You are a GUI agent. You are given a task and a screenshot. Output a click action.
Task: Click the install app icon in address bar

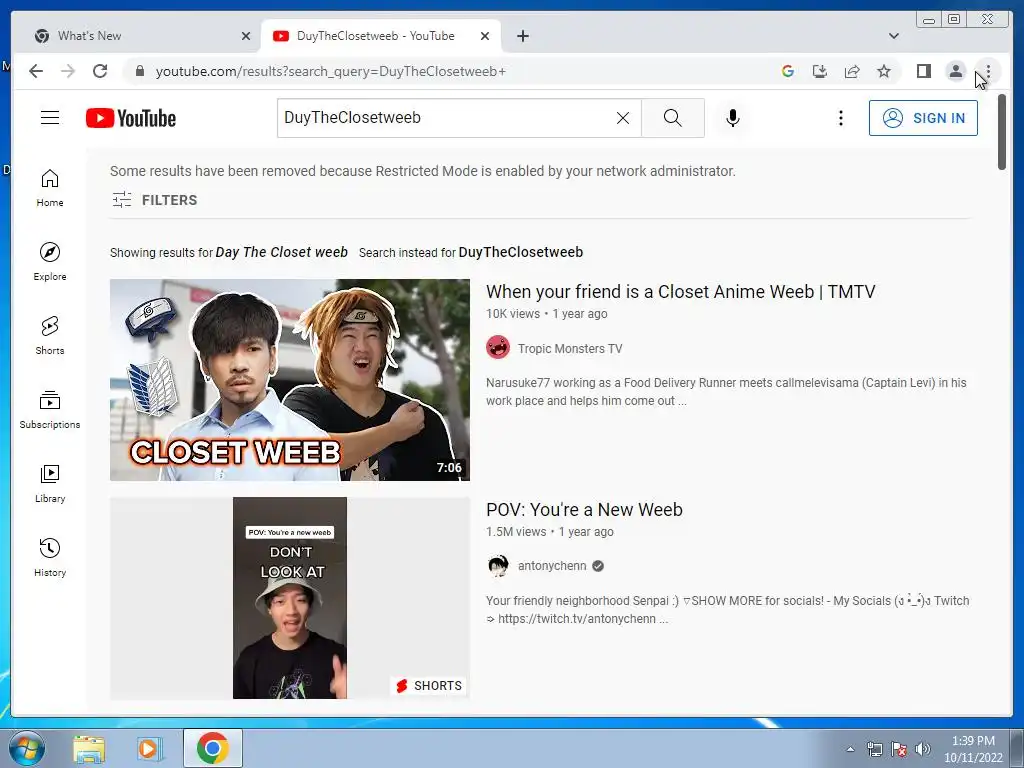point(820,71)
